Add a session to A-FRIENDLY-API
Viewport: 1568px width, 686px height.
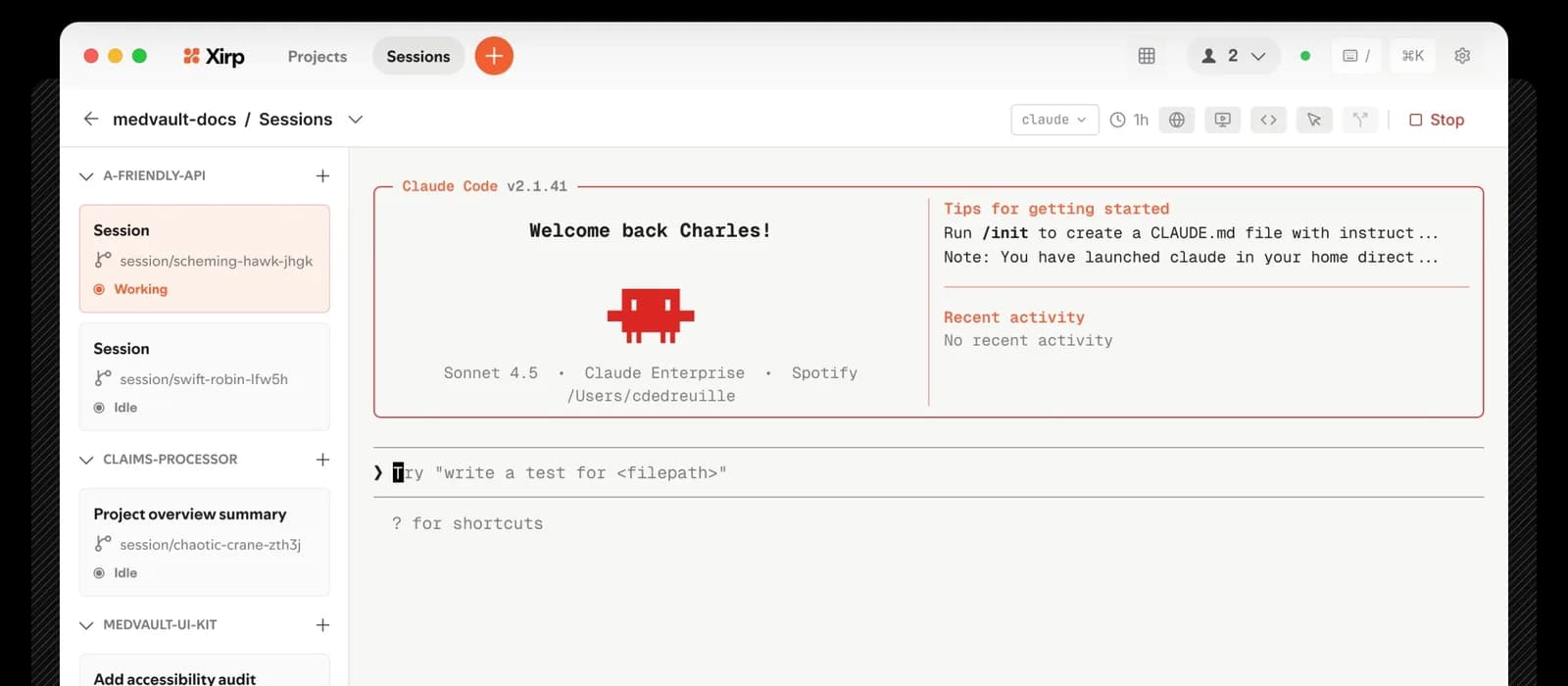322,175
